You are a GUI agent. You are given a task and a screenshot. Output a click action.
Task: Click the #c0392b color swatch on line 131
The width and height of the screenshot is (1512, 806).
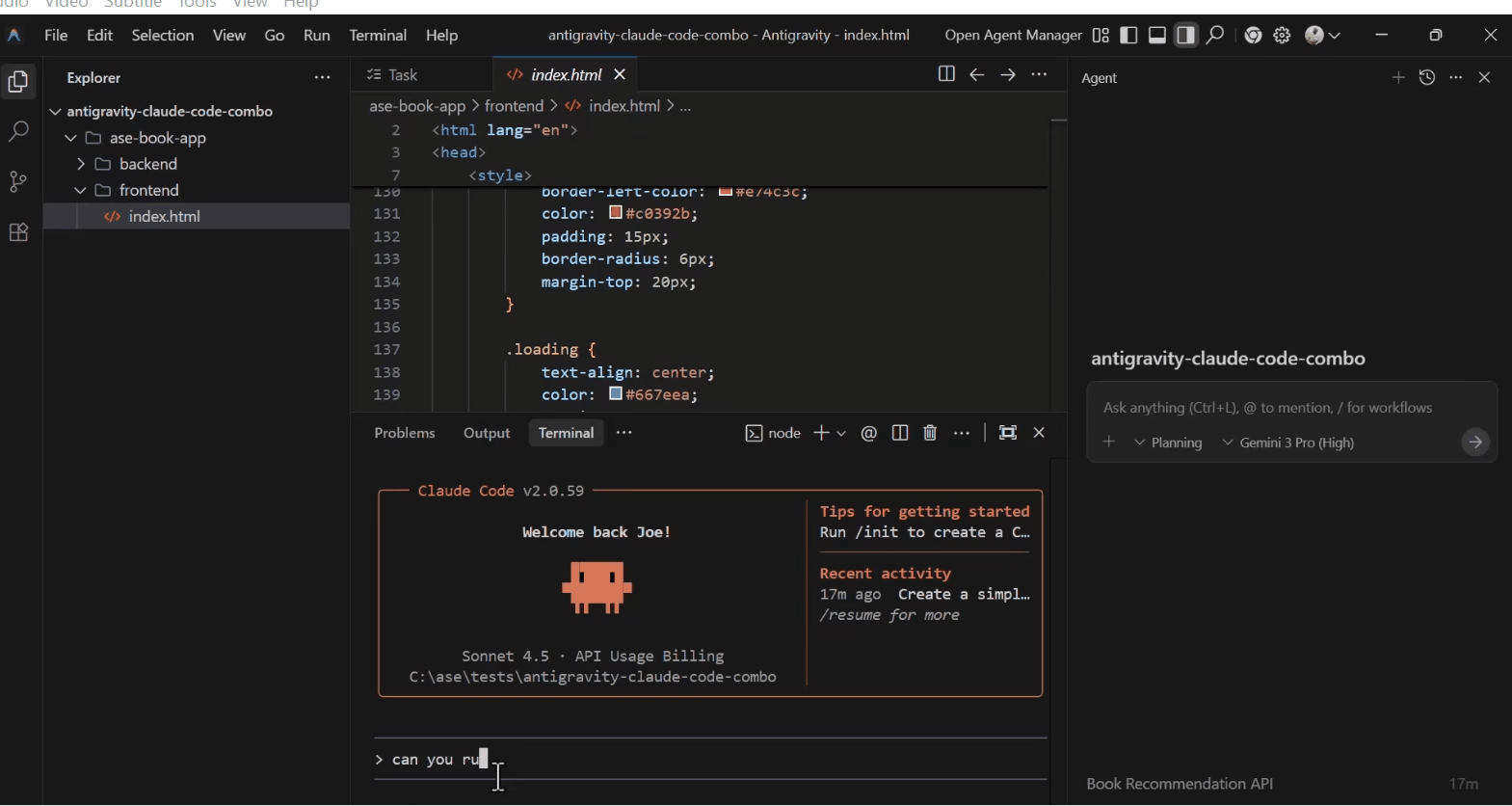(618, 213)
